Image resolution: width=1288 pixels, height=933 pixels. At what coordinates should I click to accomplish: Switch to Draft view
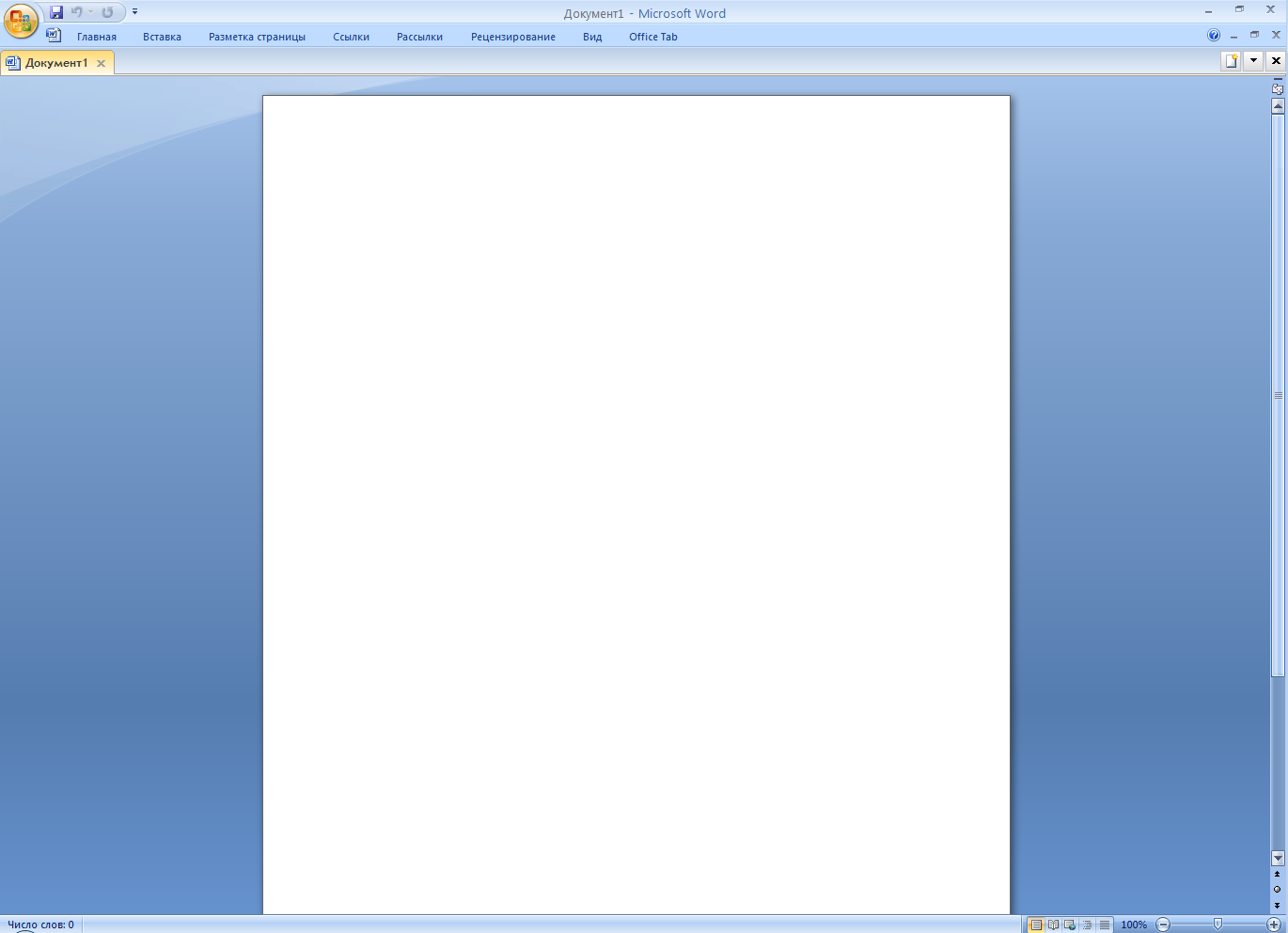pyautogui.click(x=1104, y=925)
